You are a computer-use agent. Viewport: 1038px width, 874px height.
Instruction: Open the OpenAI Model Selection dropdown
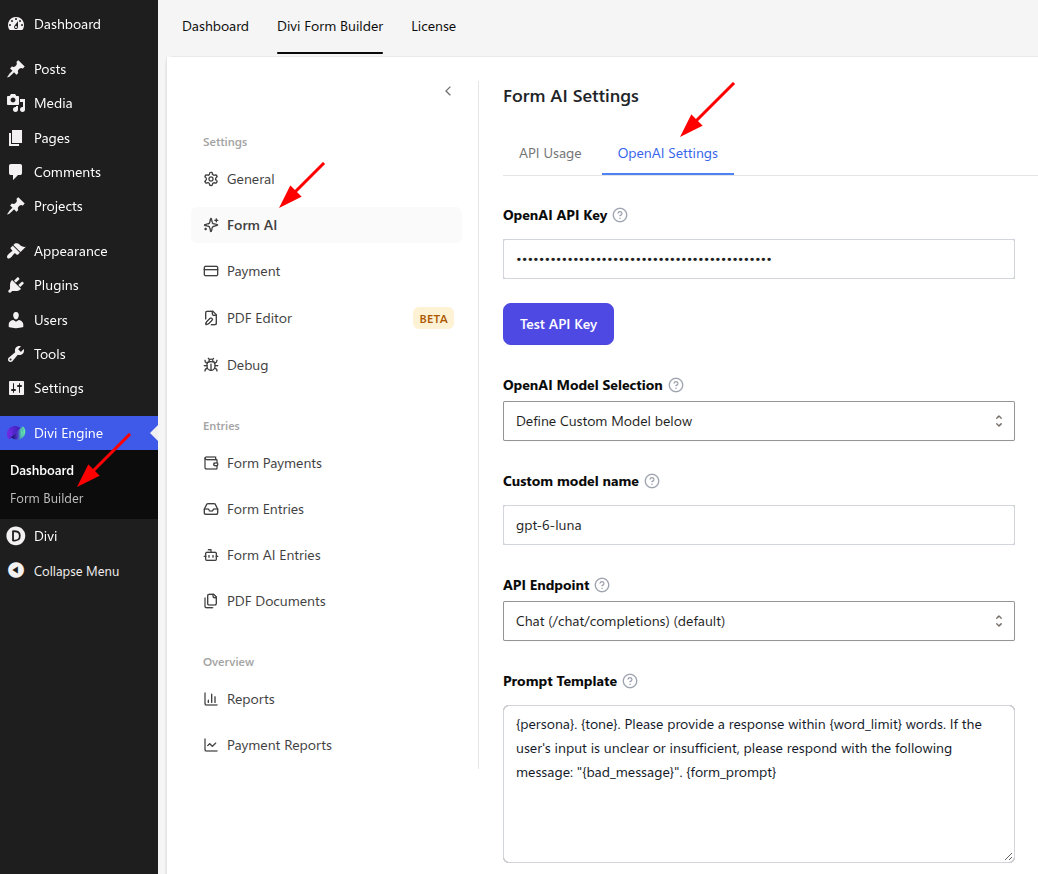(759, 420)
